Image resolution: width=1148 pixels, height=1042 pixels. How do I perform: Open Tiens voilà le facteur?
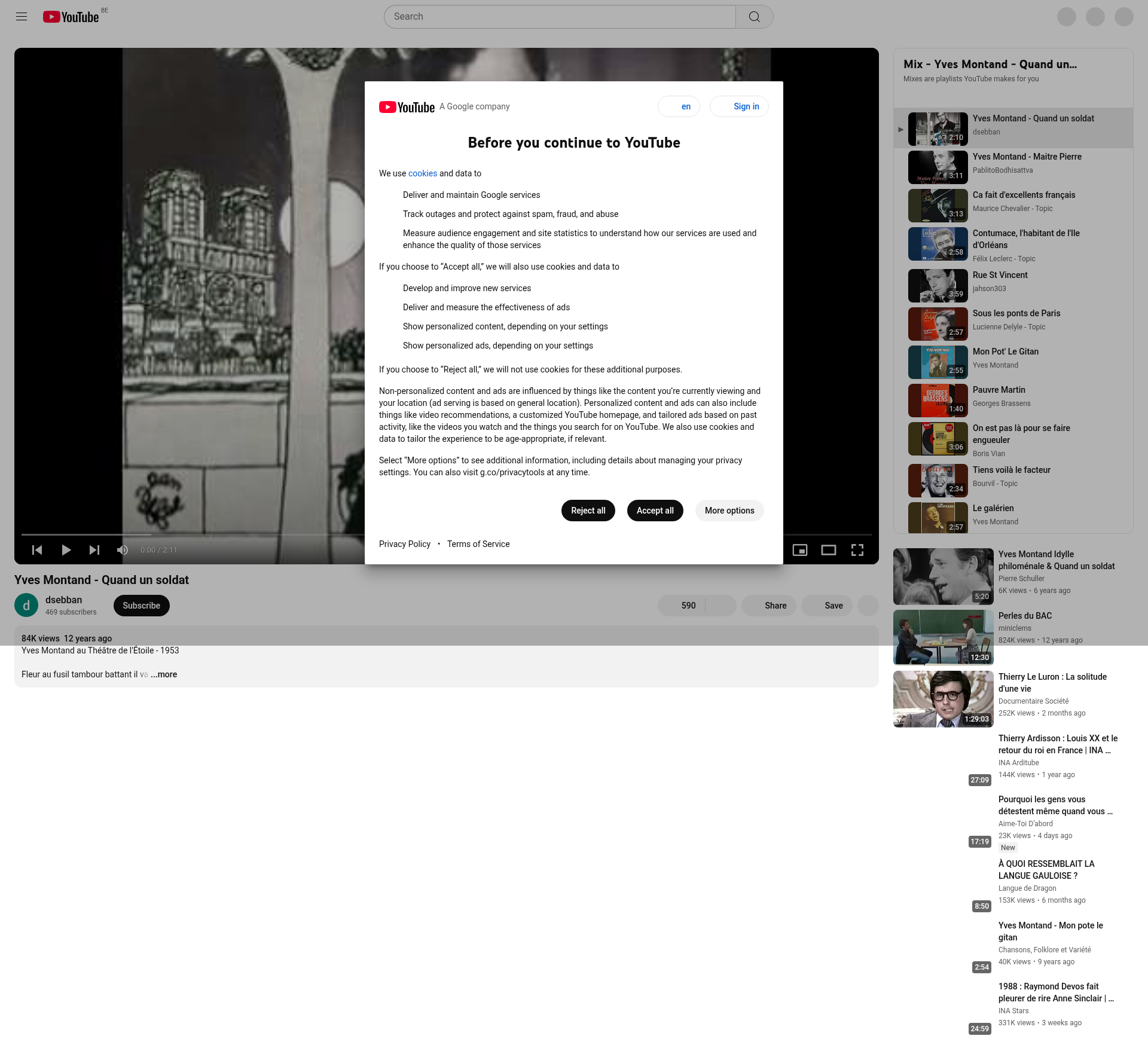pyautogui.click(x=1013, y=481)
